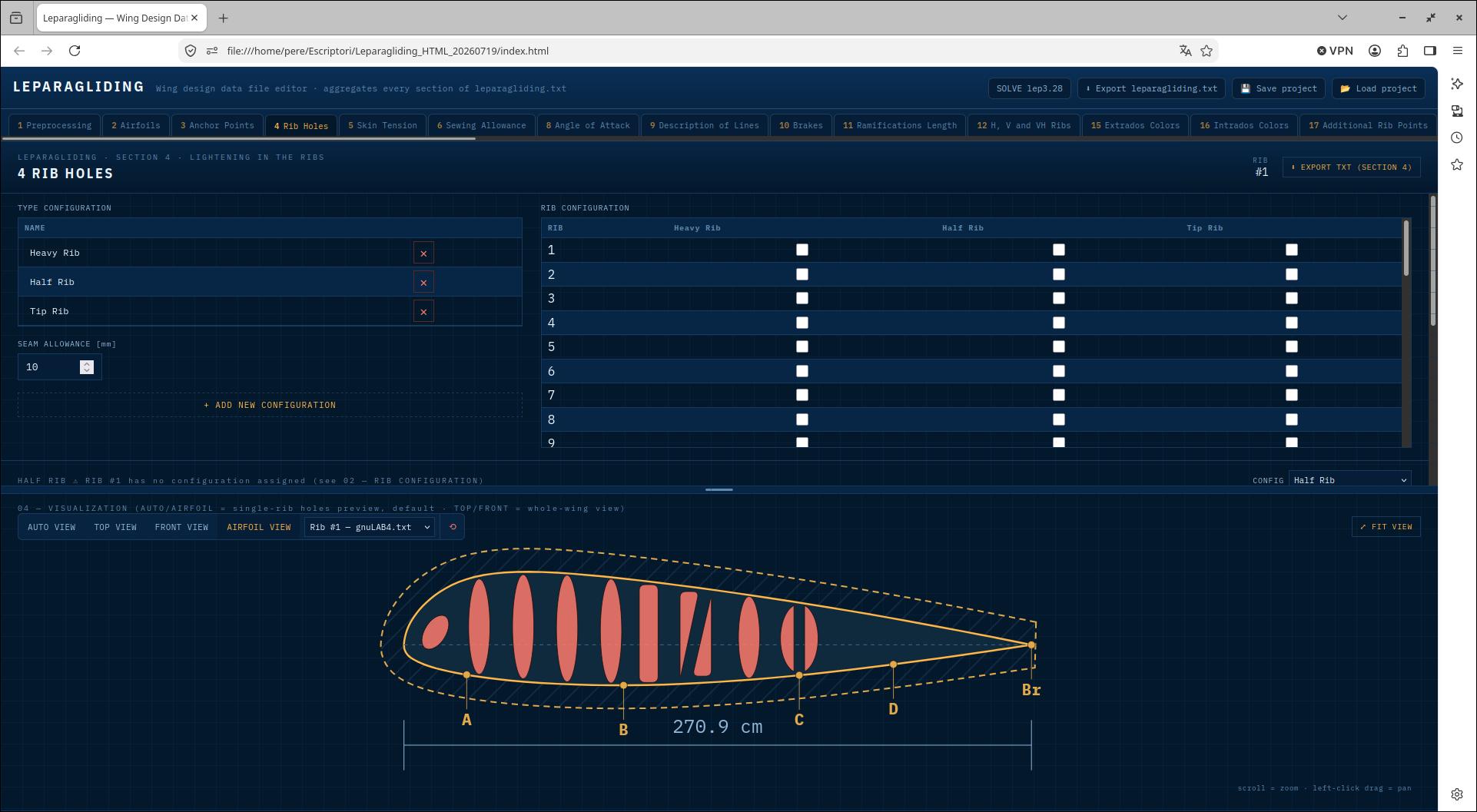Click the red reset view icon
This screenshot has height=812, width=1477.
tap(453, 527)
